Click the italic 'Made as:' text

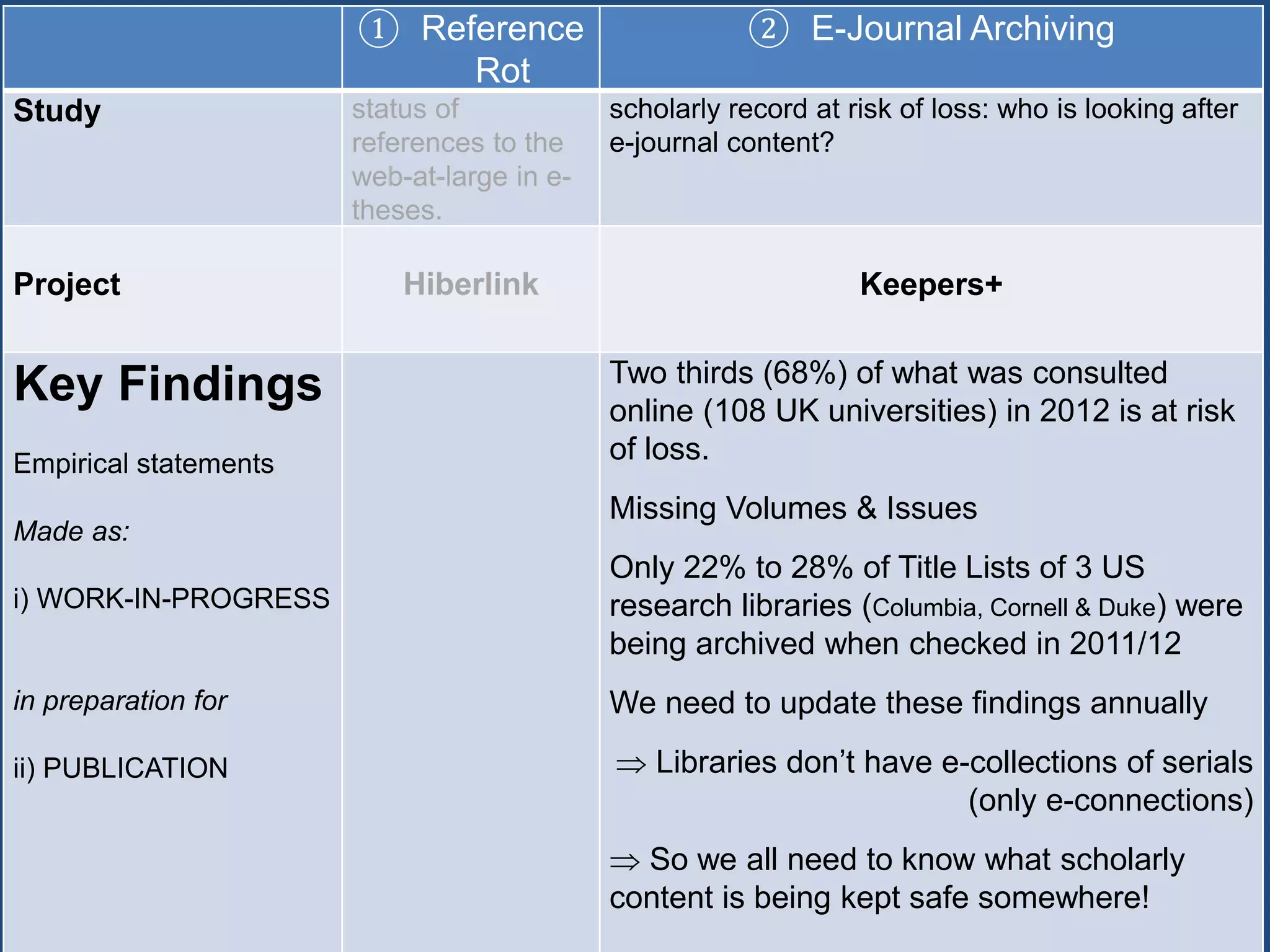tap(71, 532)
